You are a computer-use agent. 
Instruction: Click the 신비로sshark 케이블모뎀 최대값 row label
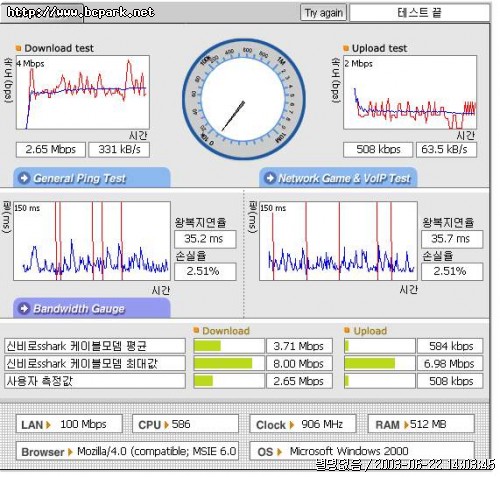pos(95,363)
